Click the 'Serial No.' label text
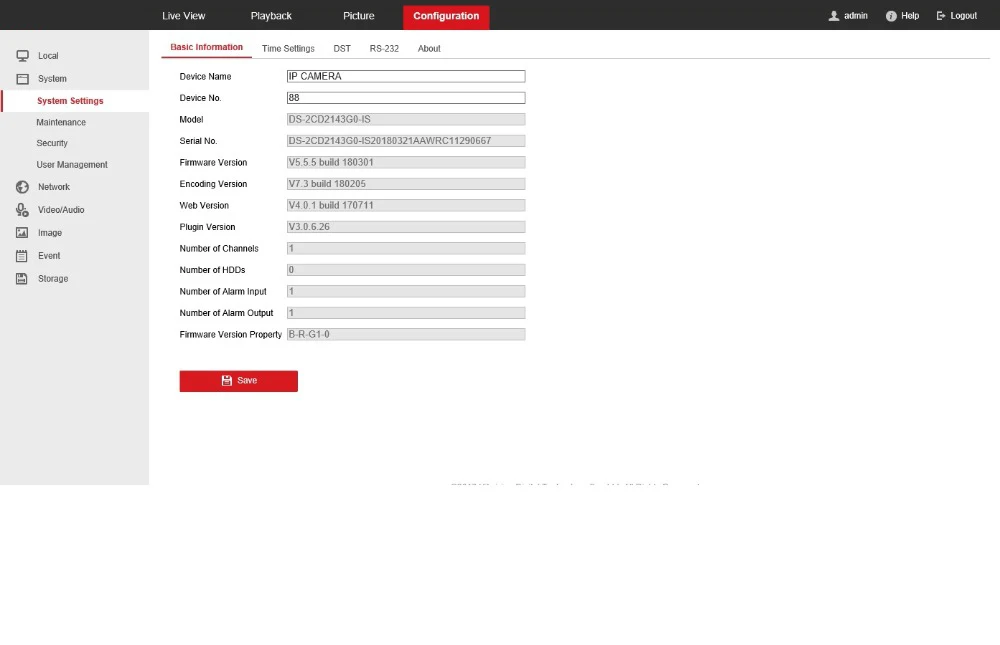Screen dimensions: 1000x645 pos(198,141)
